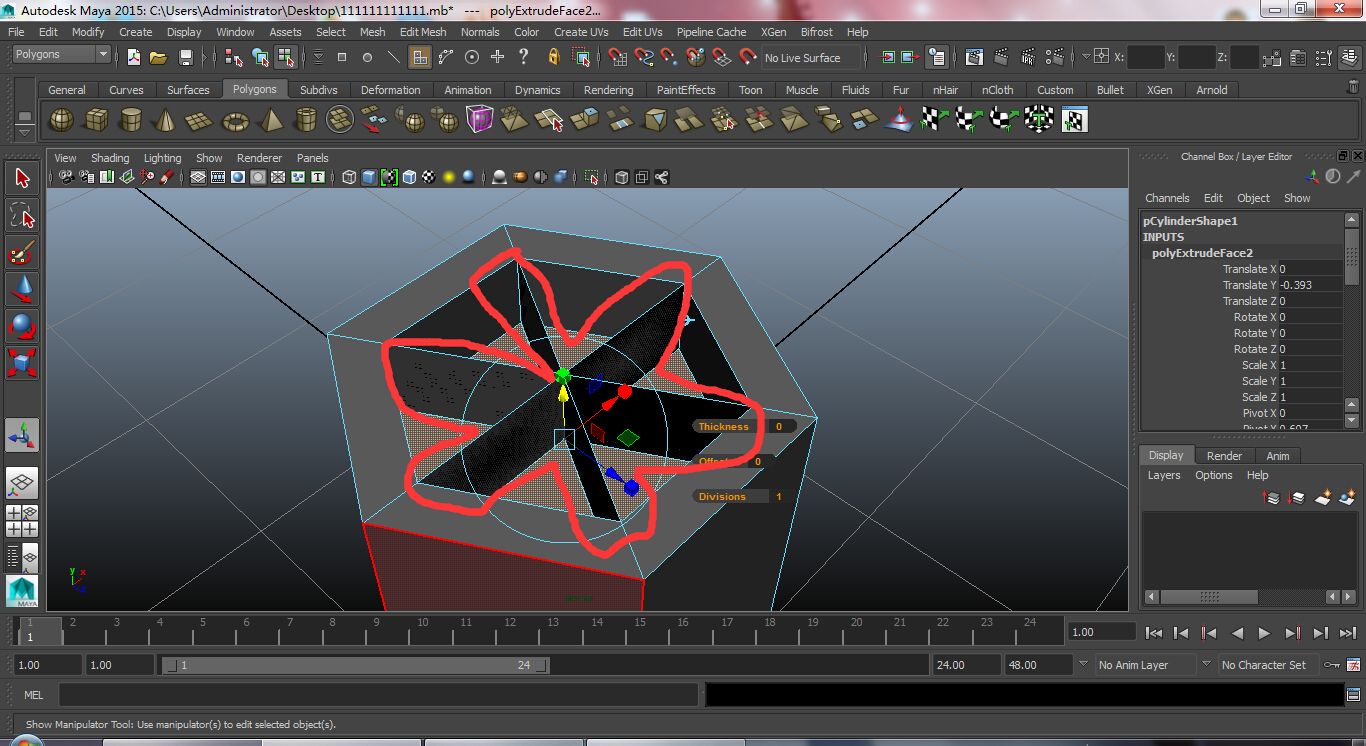Create a polygon cylinder from the shelf
The image size is (1366, 746).
click(131, 121)
